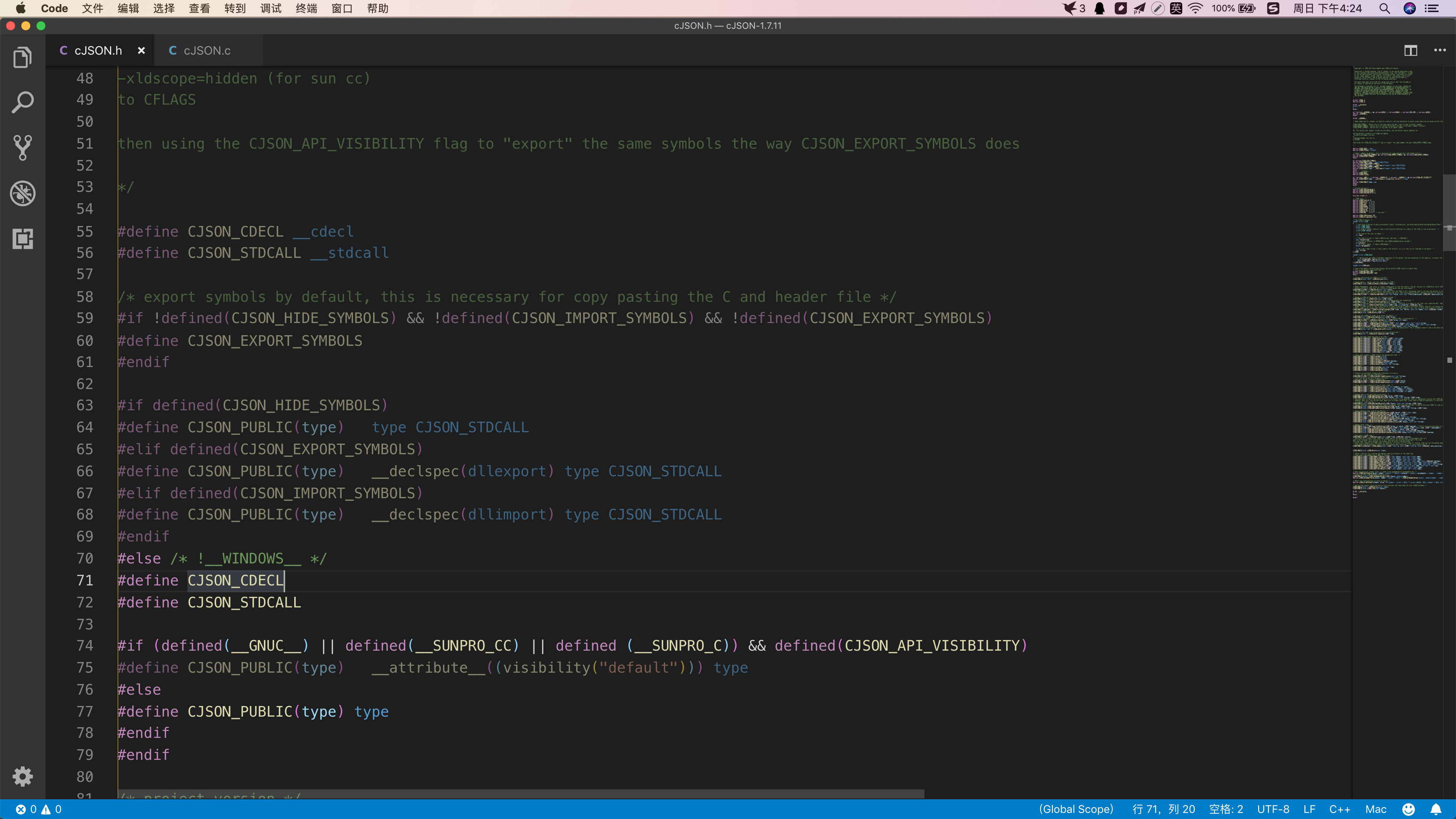Select the UTF-8 encoding indicator
1456x819 pixels.
coord(1273,810)
